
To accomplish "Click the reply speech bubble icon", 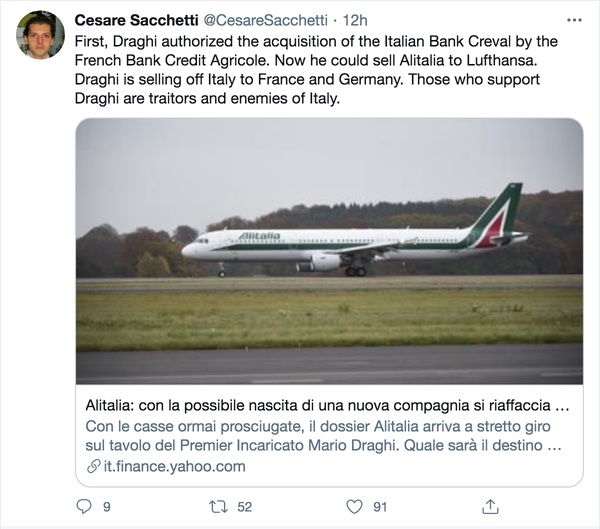I will point(83,506).
